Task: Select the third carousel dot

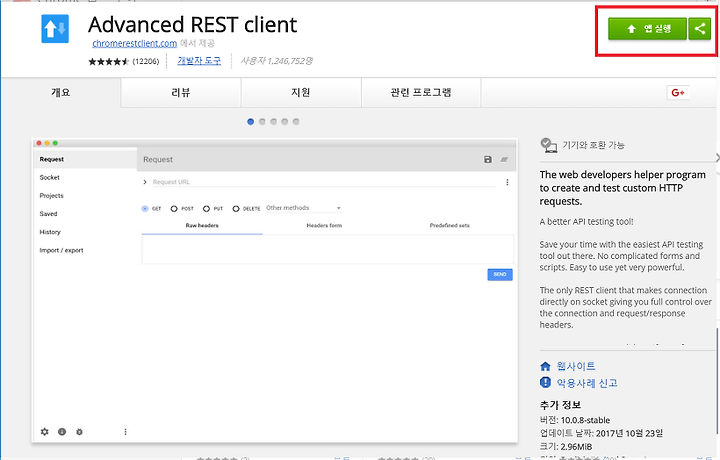Action: click(x=273, y=122)
